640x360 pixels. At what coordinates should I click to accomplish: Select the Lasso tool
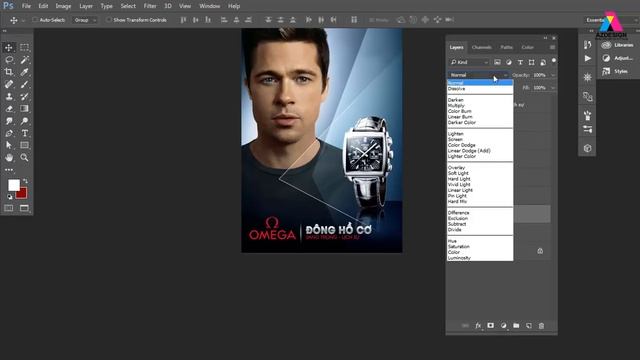(9, 60)
